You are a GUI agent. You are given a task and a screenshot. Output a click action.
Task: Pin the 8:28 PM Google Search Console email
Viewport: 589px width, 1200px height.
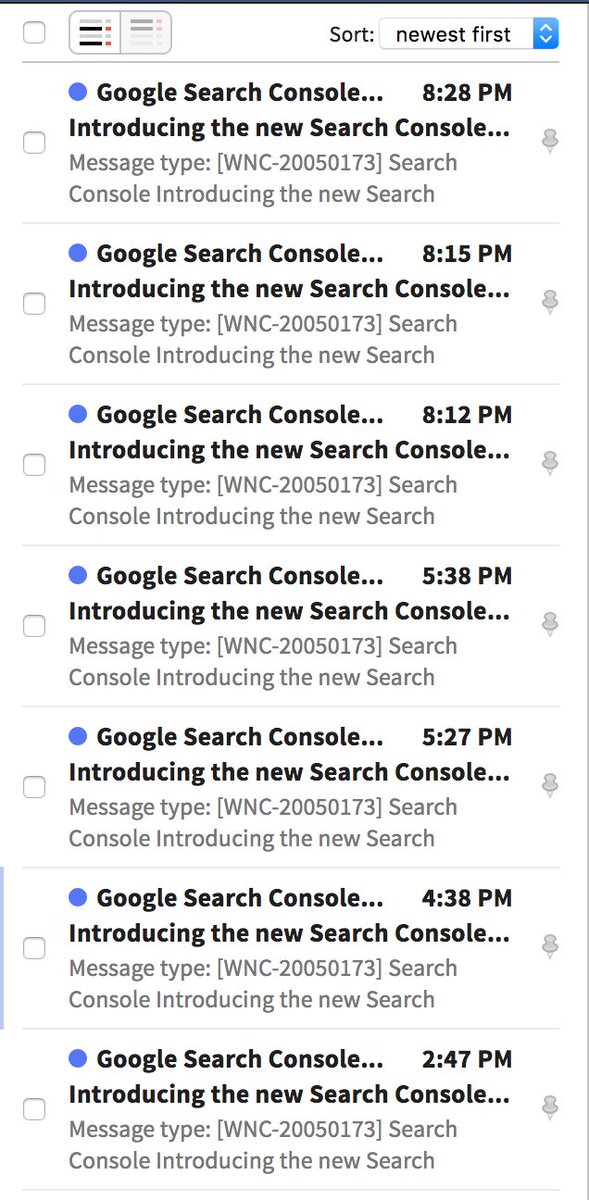(x=549, y=141)
